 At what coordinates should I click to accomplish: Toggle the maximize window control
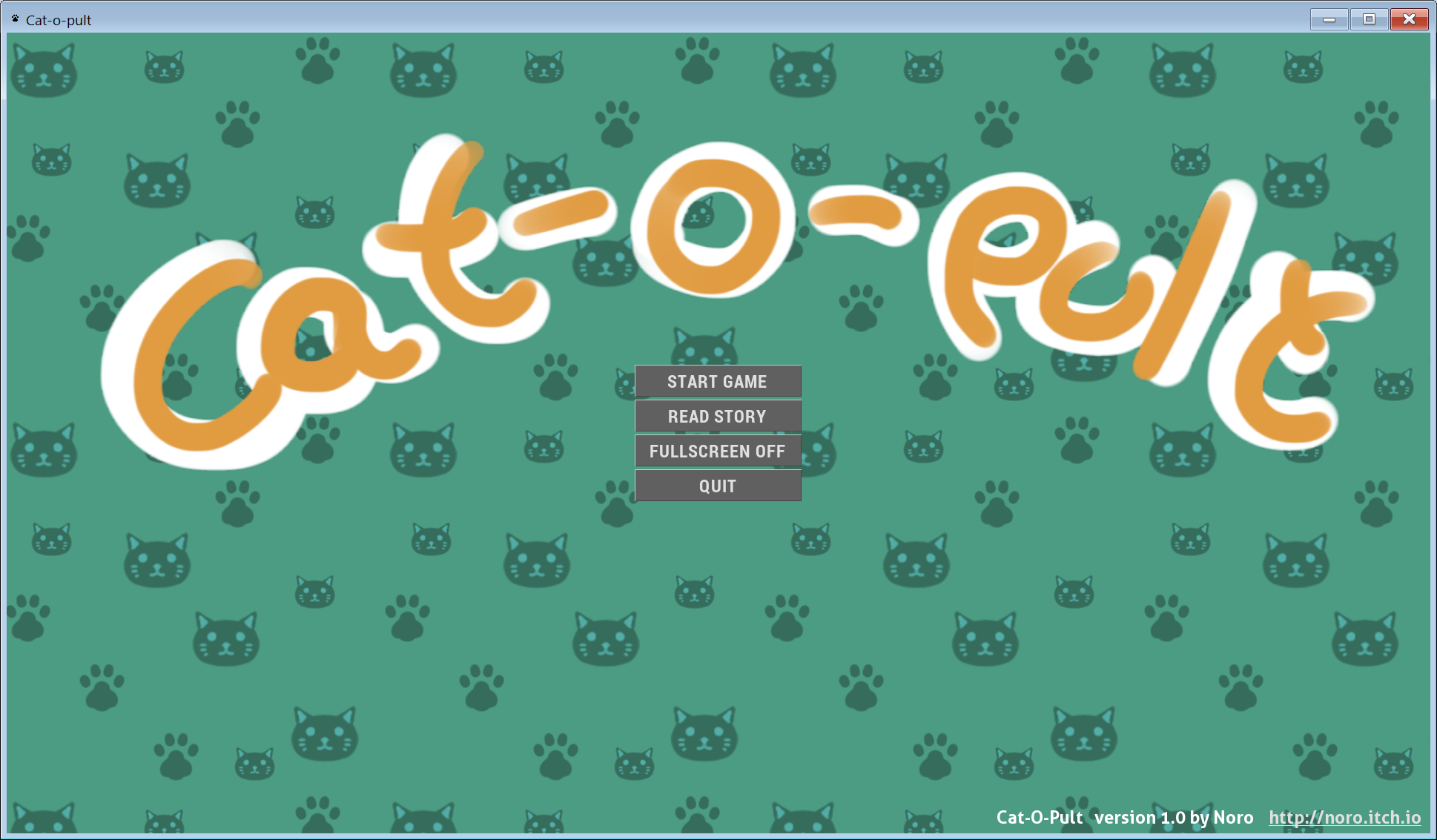point(1369,19)
